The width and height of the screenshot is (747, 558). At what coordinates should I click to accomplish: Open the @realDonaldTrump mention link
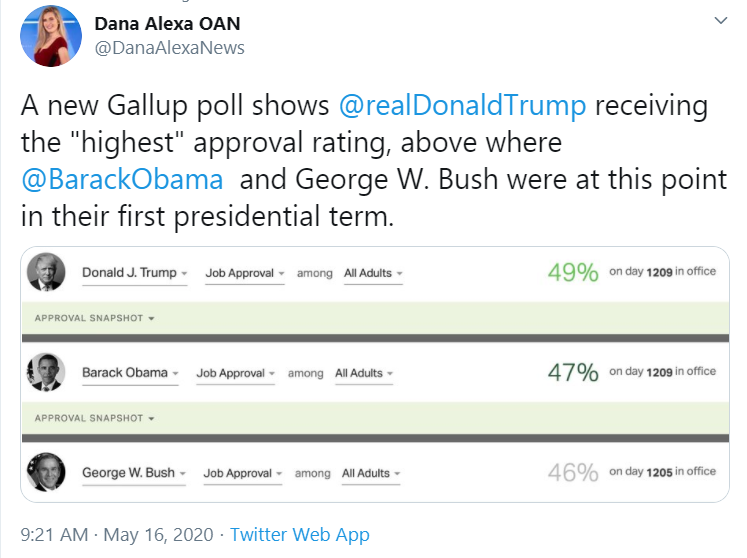[463, 107]
